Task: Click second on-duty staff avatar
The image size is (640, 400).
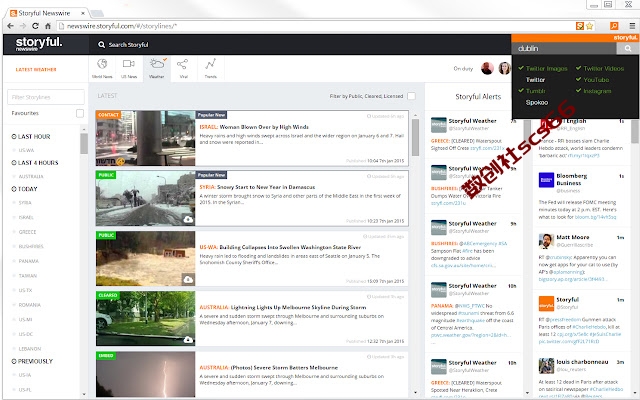Action: (504, 68)
